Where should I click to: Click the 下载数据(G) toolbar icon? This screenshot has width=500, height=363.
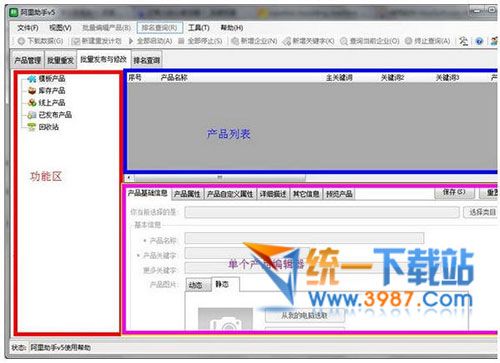pos(21,41)
